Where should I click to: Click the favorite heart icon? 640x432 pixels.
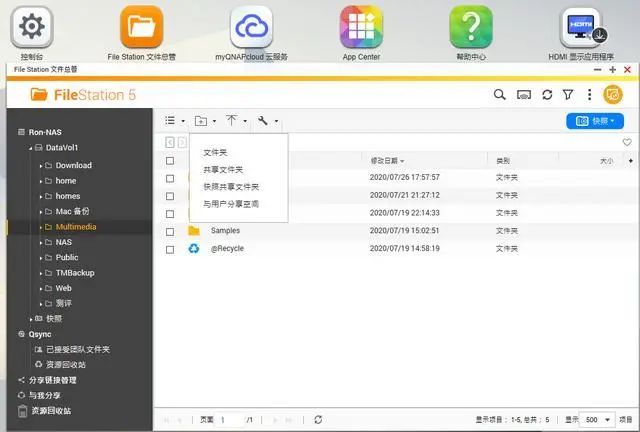pyautogui.click(x=627, y=142)
